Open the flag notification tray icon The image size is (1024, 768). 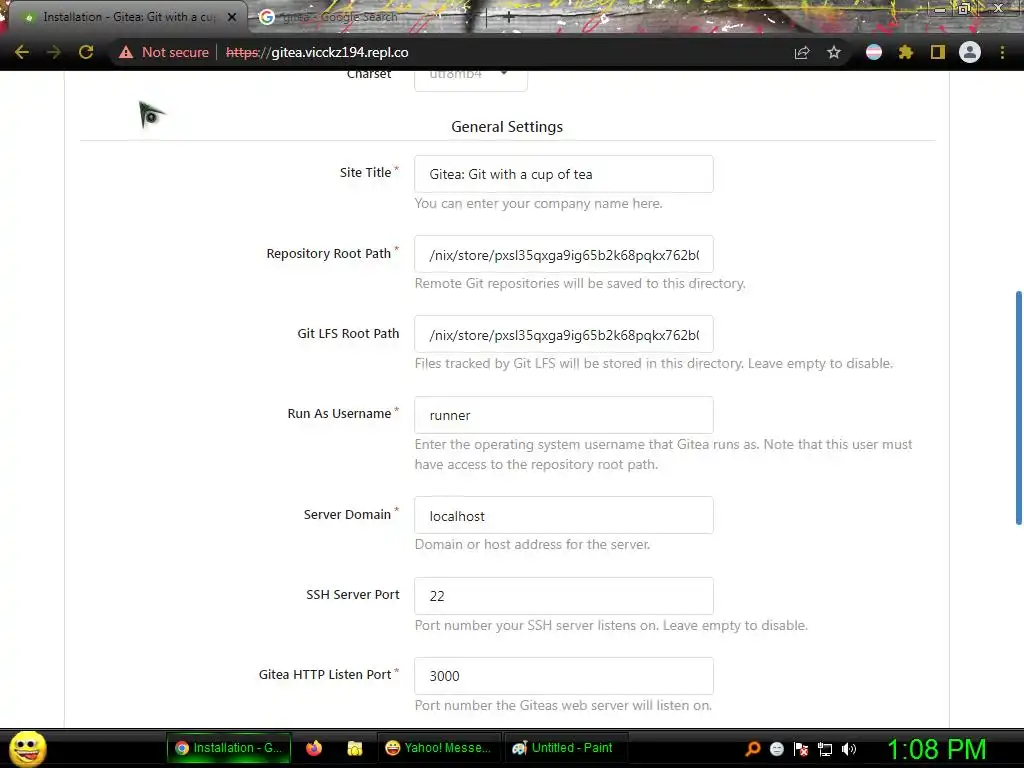[801, 748]
